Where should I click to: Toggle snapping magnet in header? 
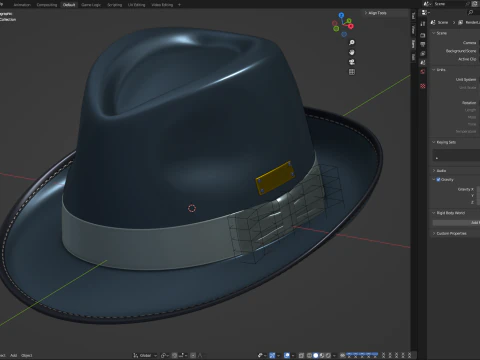click(x=174, y=355)
